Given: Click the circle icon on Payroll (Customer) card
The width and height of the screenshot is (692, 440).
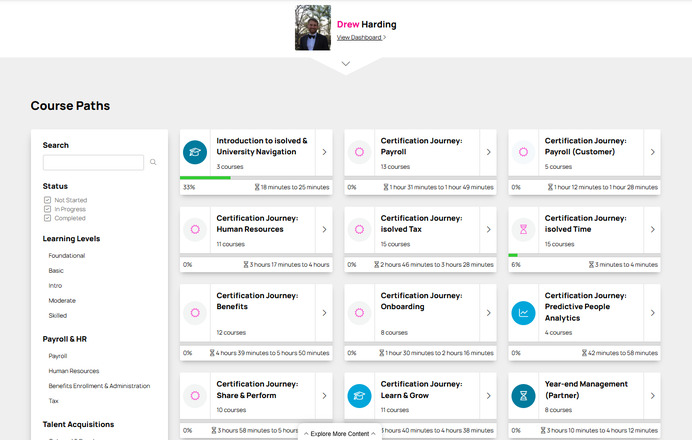Looking at the screenshot, I should [523, 152].
